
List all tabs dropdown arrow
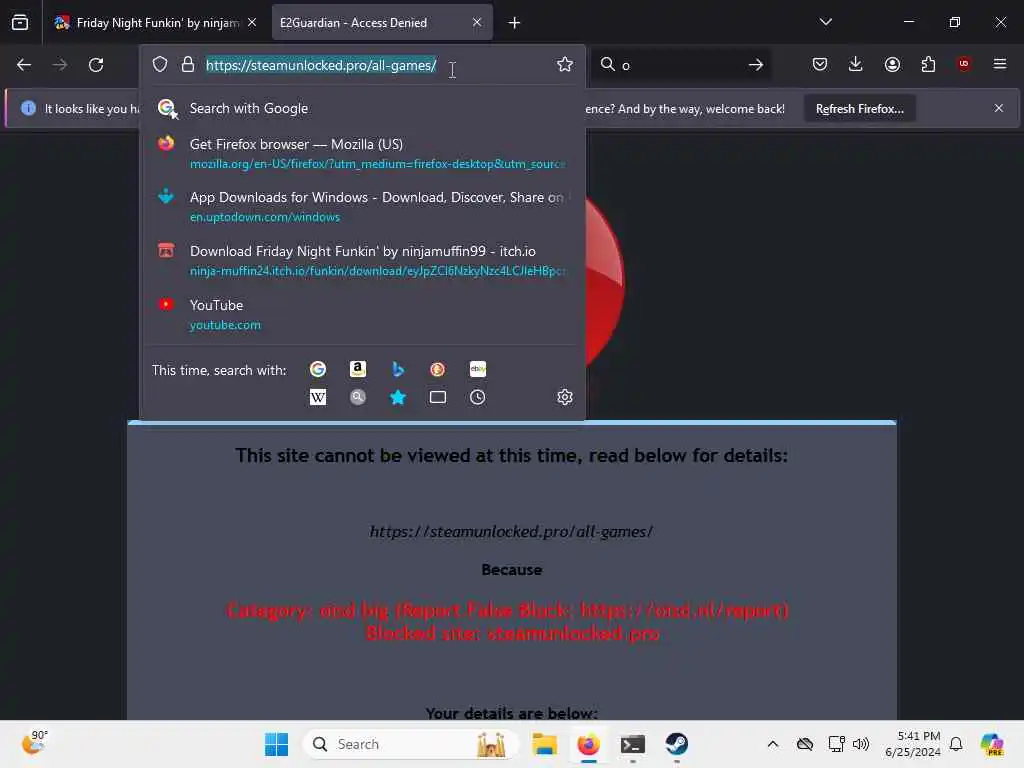click(x=825, y=22)
